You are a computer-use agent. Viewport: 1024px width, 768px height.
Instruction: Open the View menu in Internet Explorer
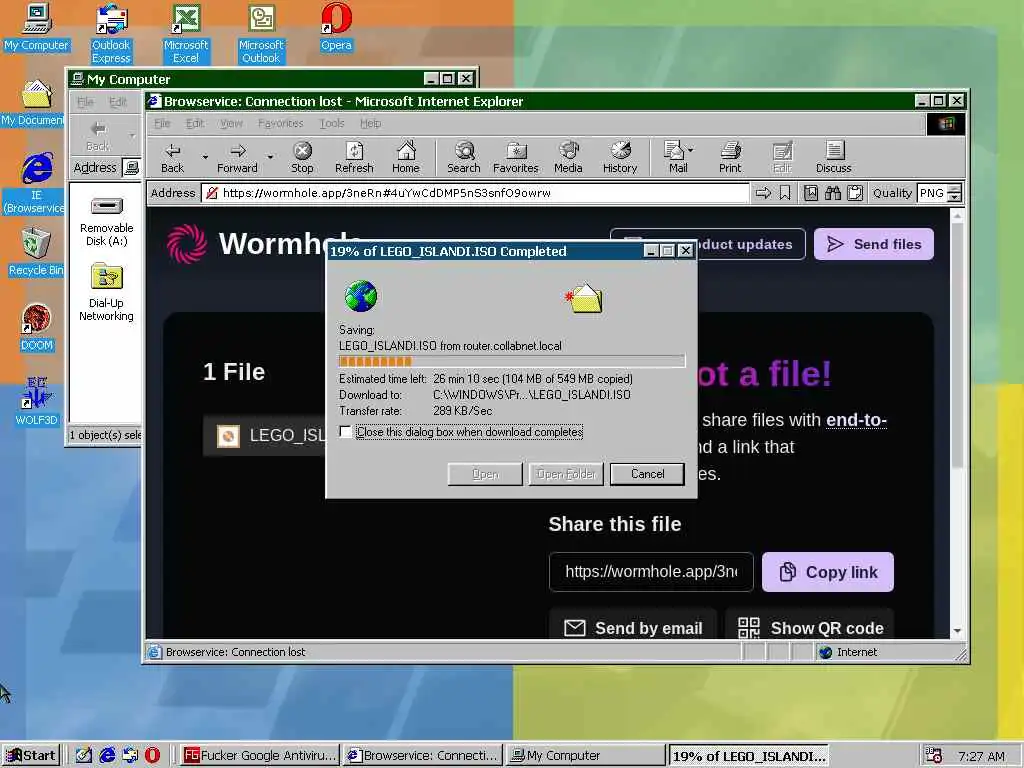pos(231,123)
